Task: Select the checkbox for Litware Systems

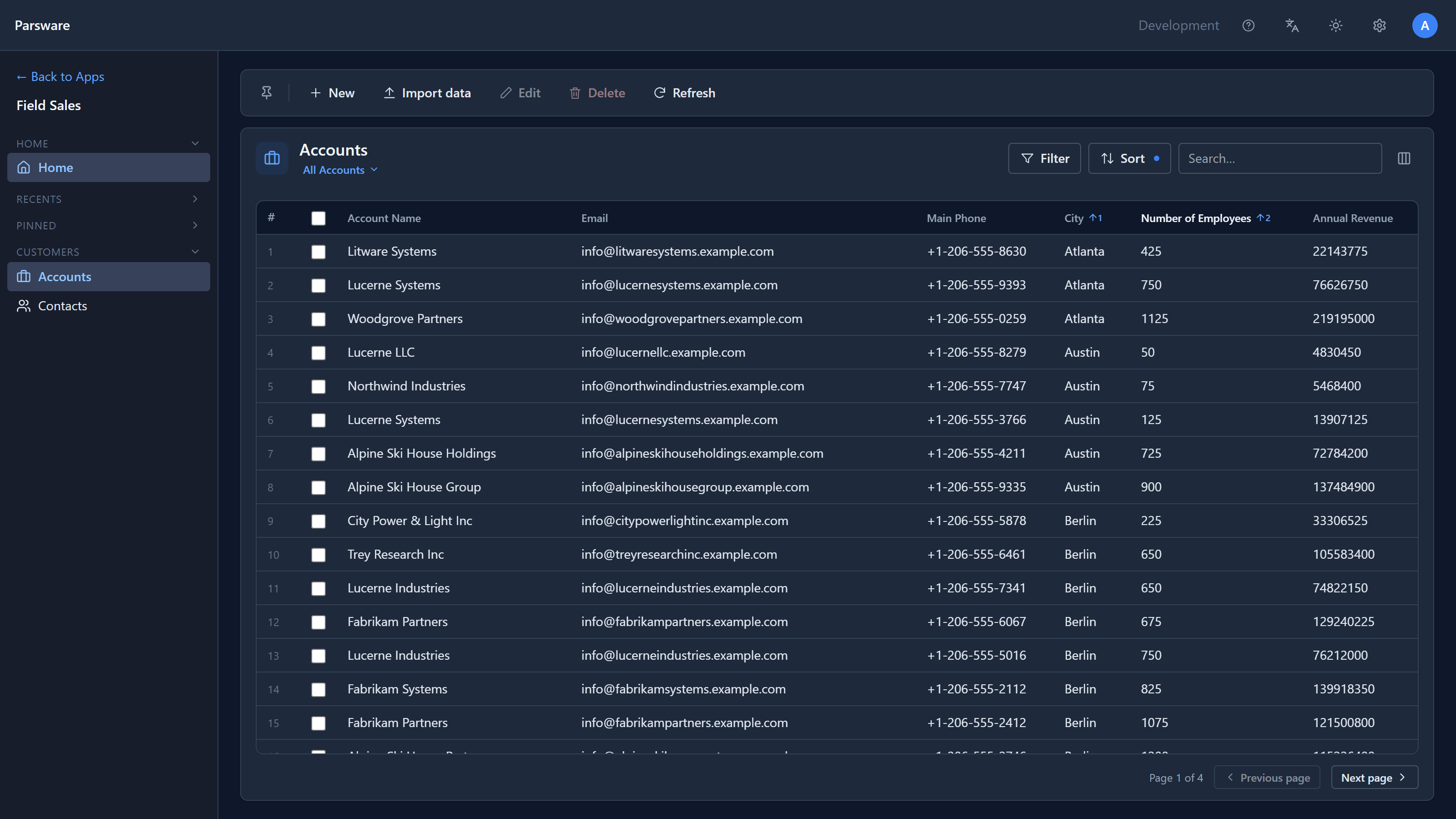Action: point(318,252)
